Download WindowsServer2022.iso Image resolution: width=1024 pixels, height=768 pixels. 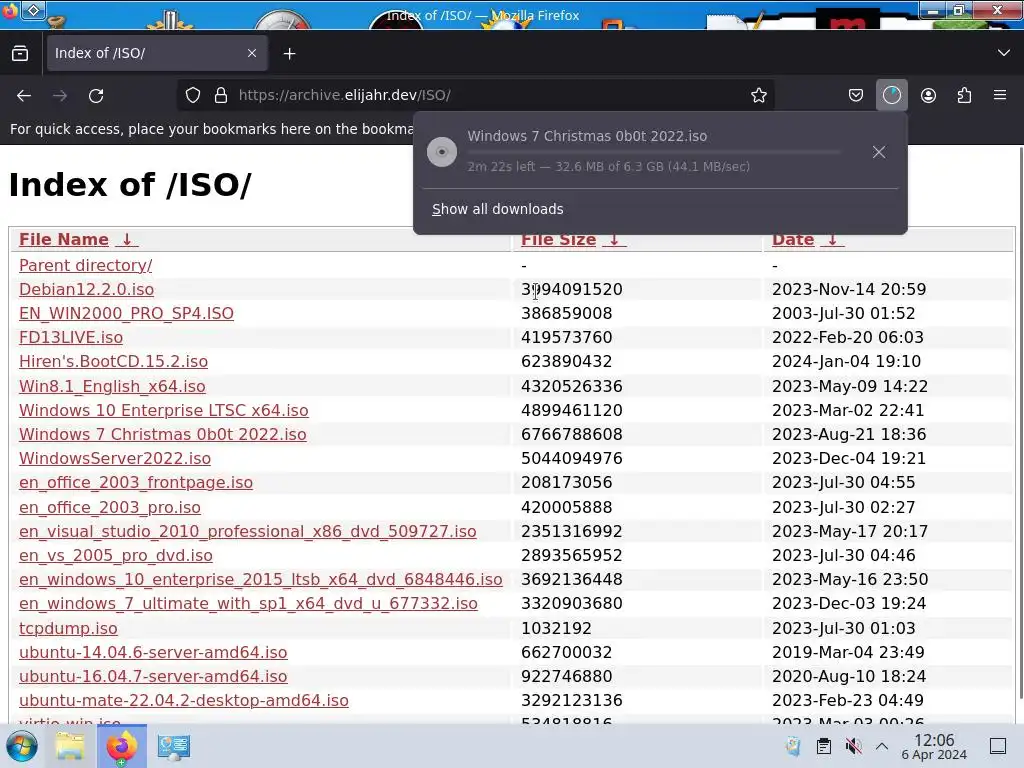pos(115,458)
